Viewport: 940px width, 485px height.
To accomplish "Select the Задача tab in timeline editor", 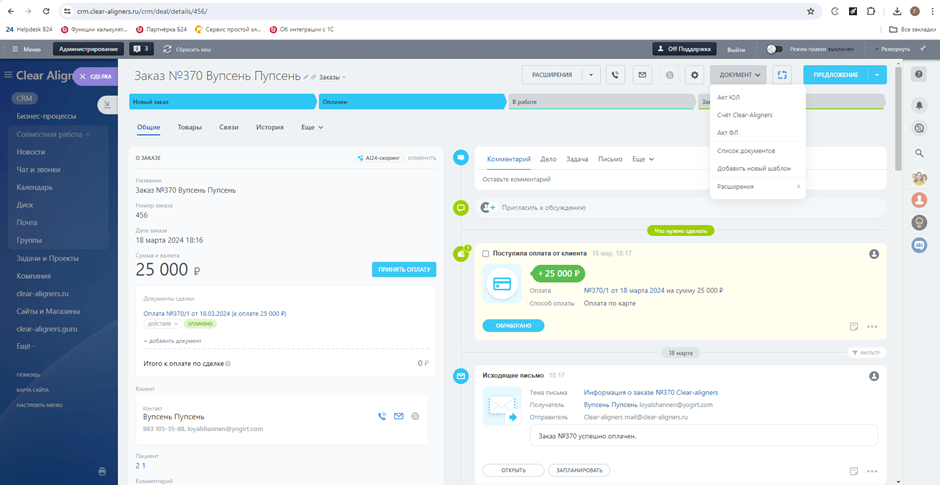I will (578, 159).
